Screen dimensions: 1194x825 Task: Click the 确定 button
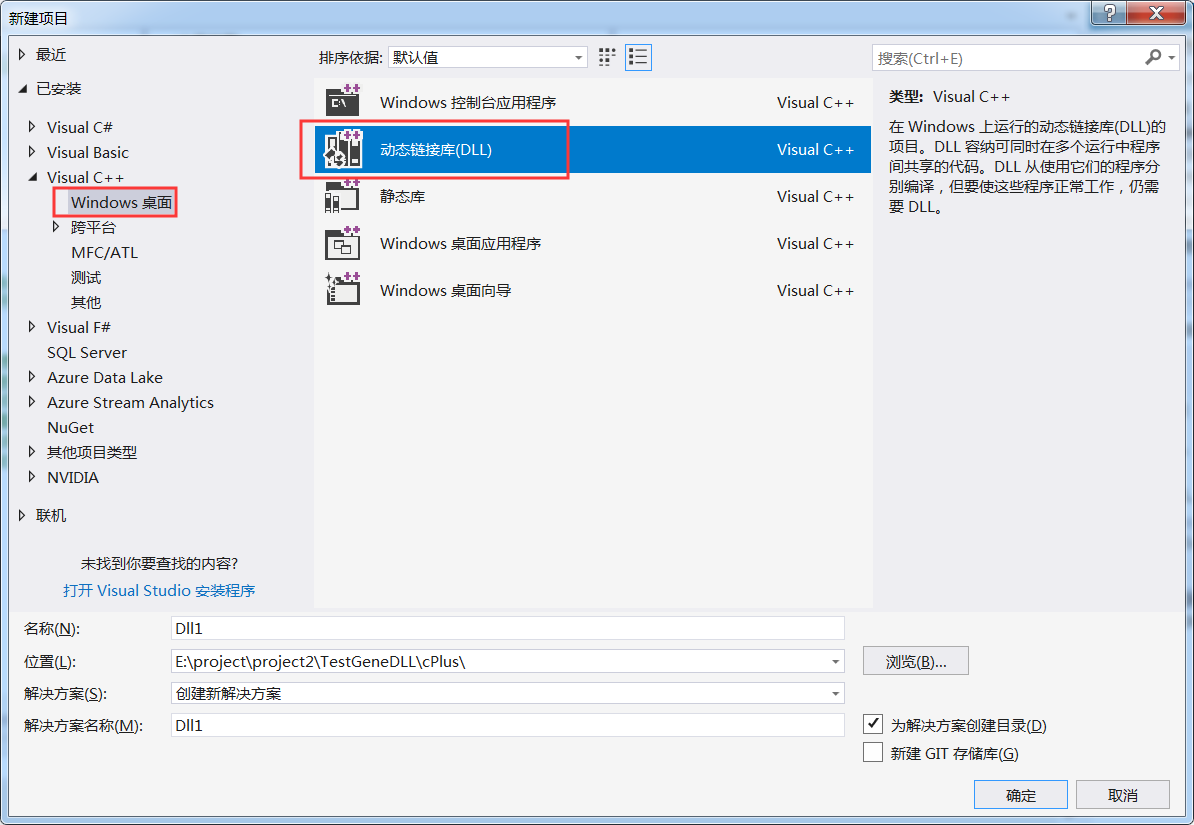(1020, 795)
